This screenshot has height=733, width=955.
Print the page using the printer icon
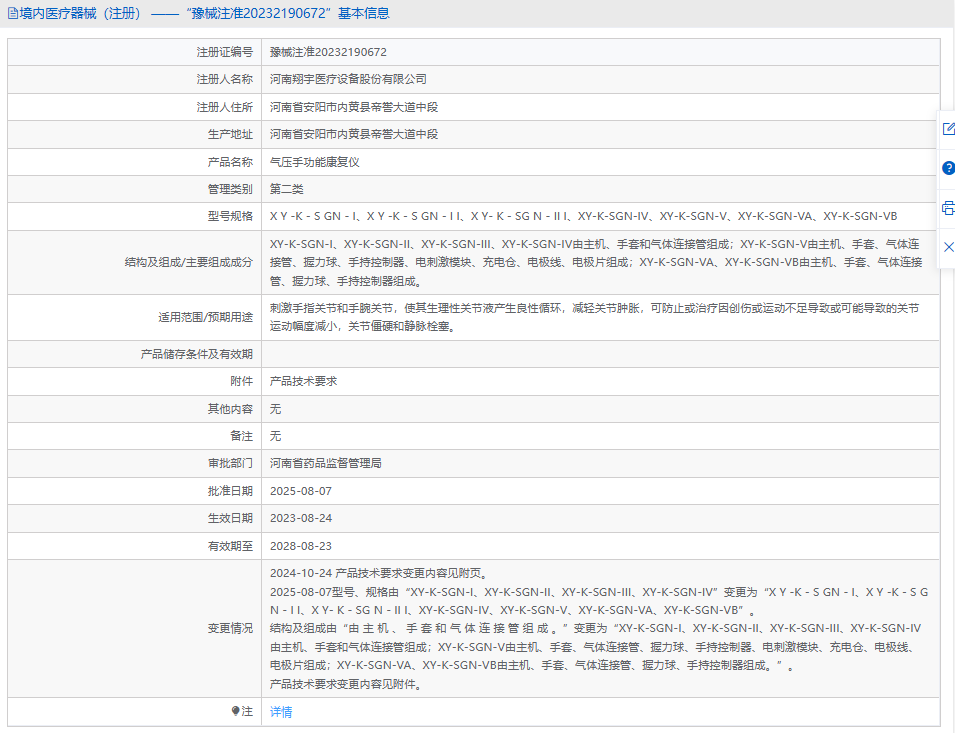click(x=948, y=208)
